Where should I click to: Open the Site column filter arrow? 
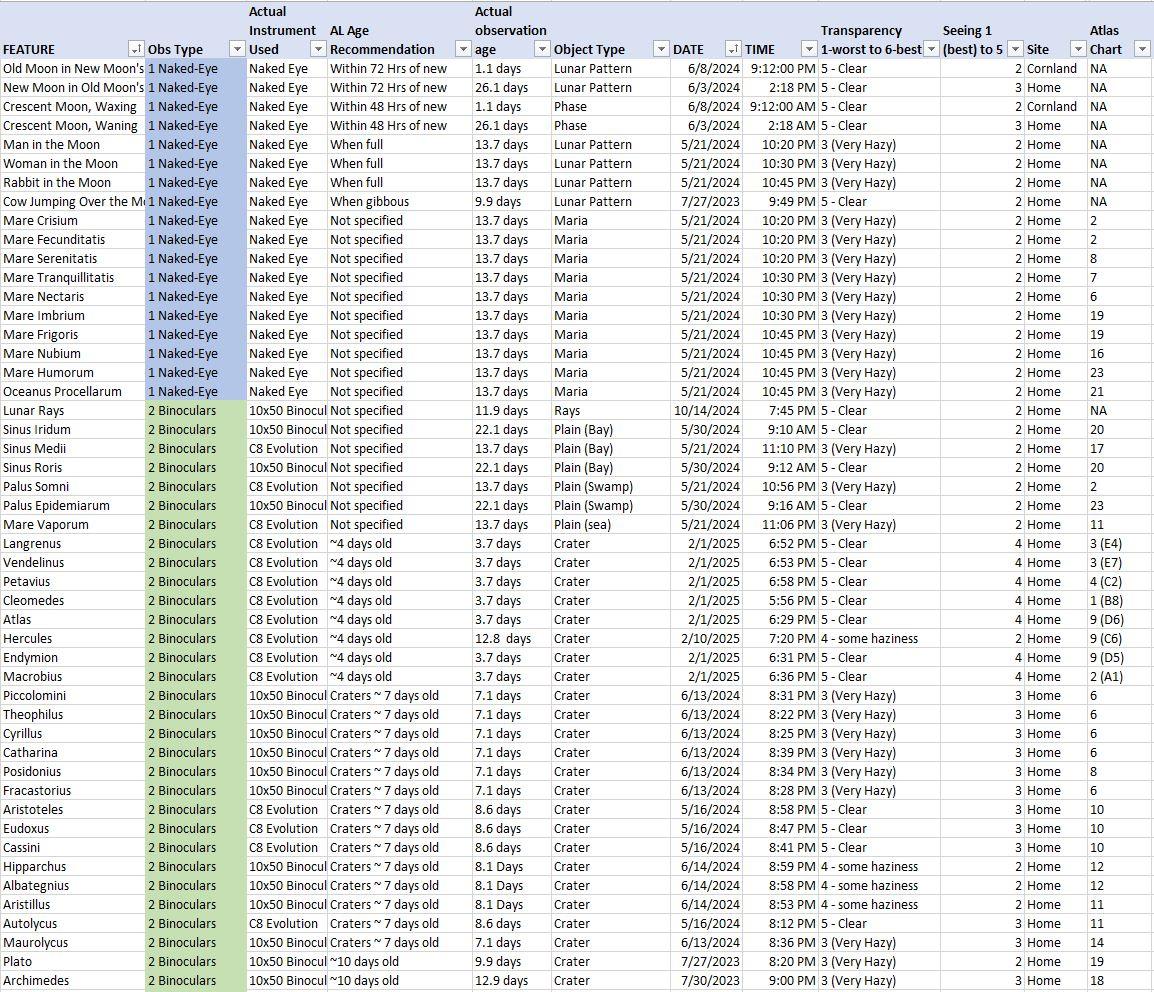(x=1077, y=49)
